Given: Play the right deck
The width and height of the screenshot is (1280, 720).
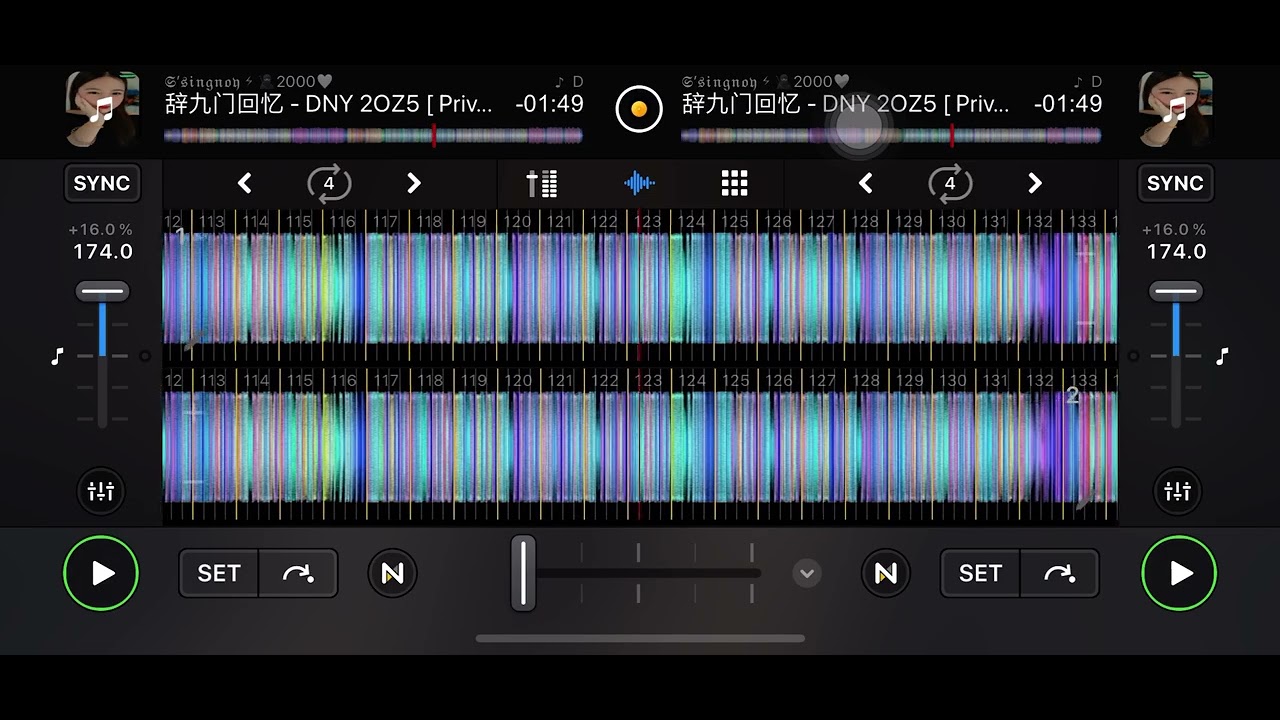Looking at the screenshot, I should tap(1179, 573).
